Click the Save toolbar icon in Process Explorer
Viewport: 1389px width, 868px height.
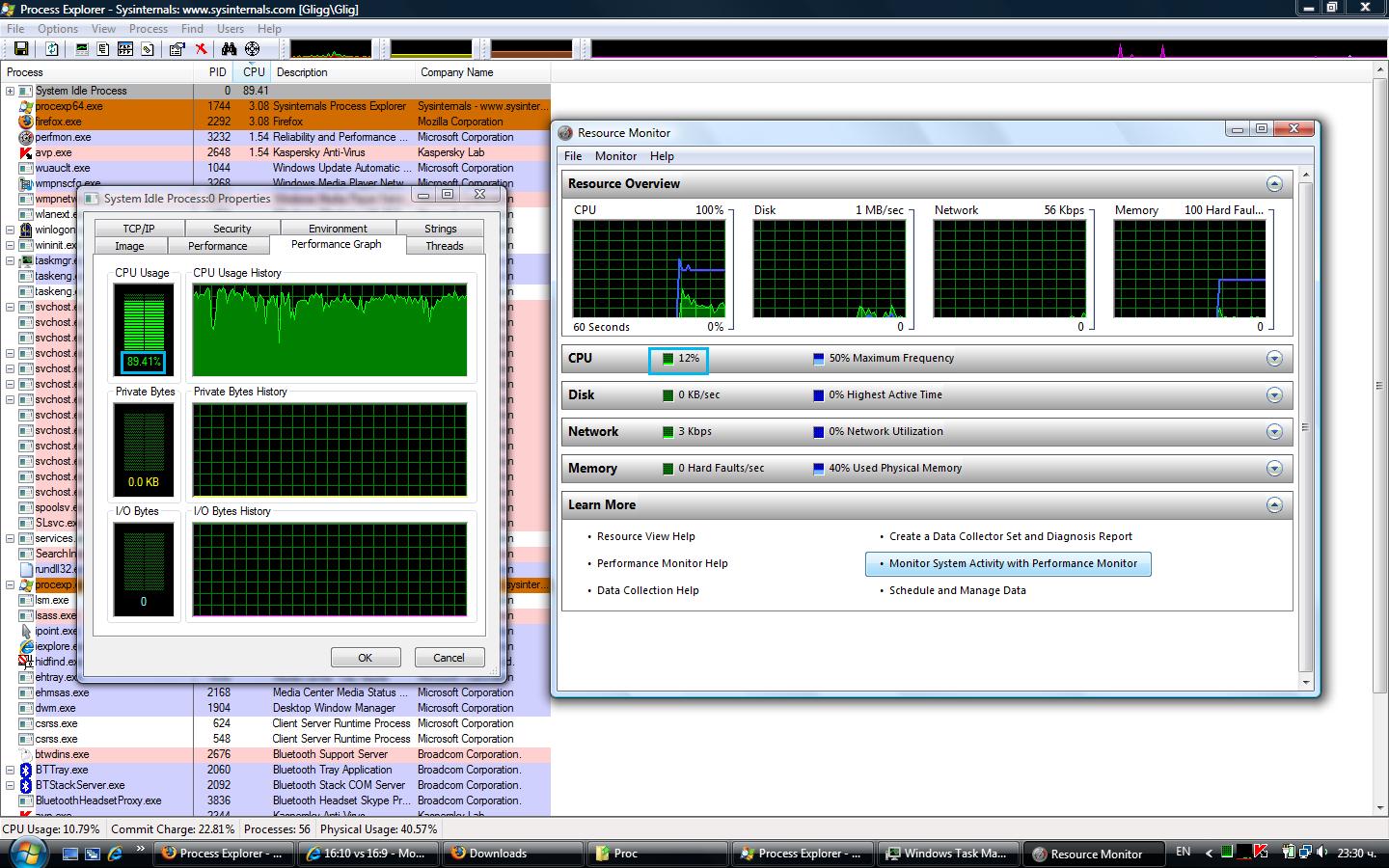tap(20, 48)
